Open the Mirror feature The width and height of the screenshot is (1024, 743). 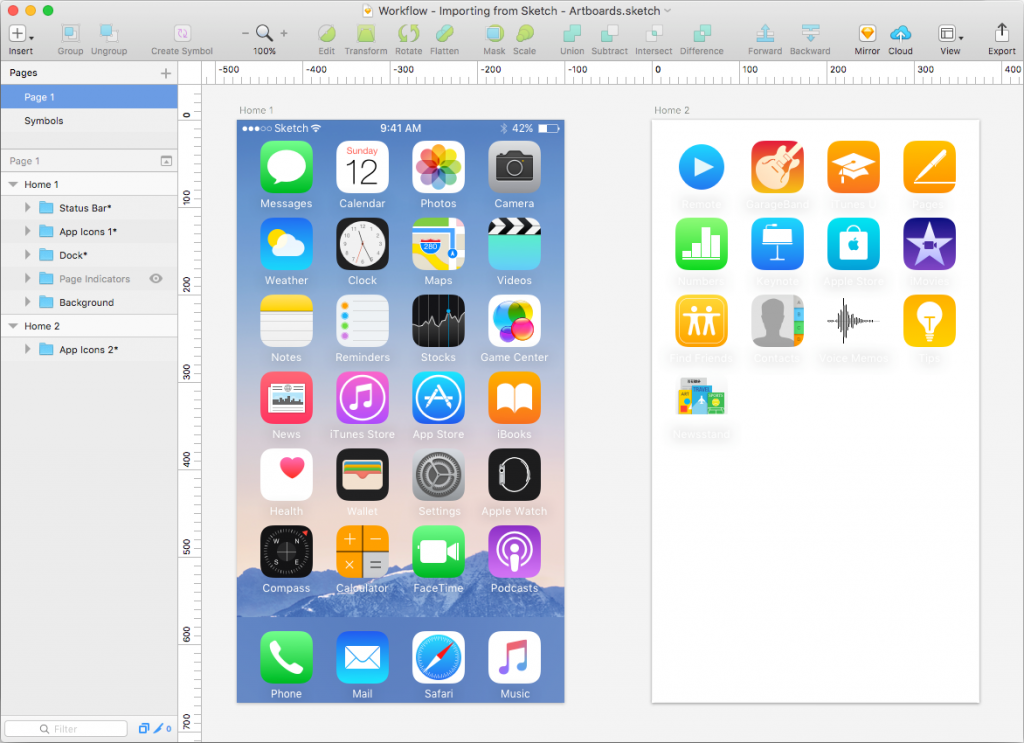coord(867,33)
